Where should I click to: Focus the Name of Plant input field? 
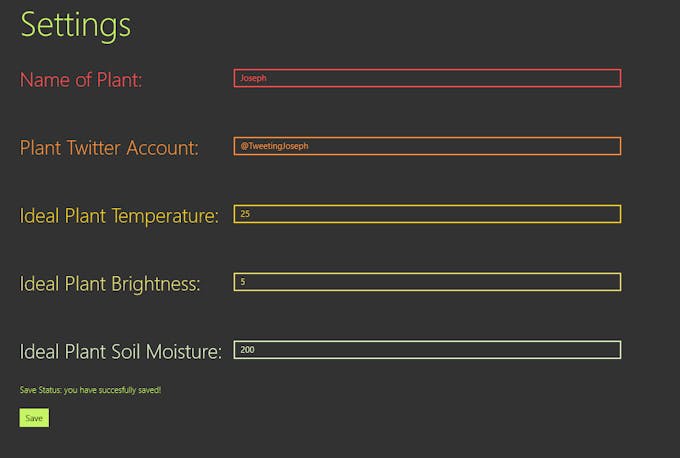point(427,78)
